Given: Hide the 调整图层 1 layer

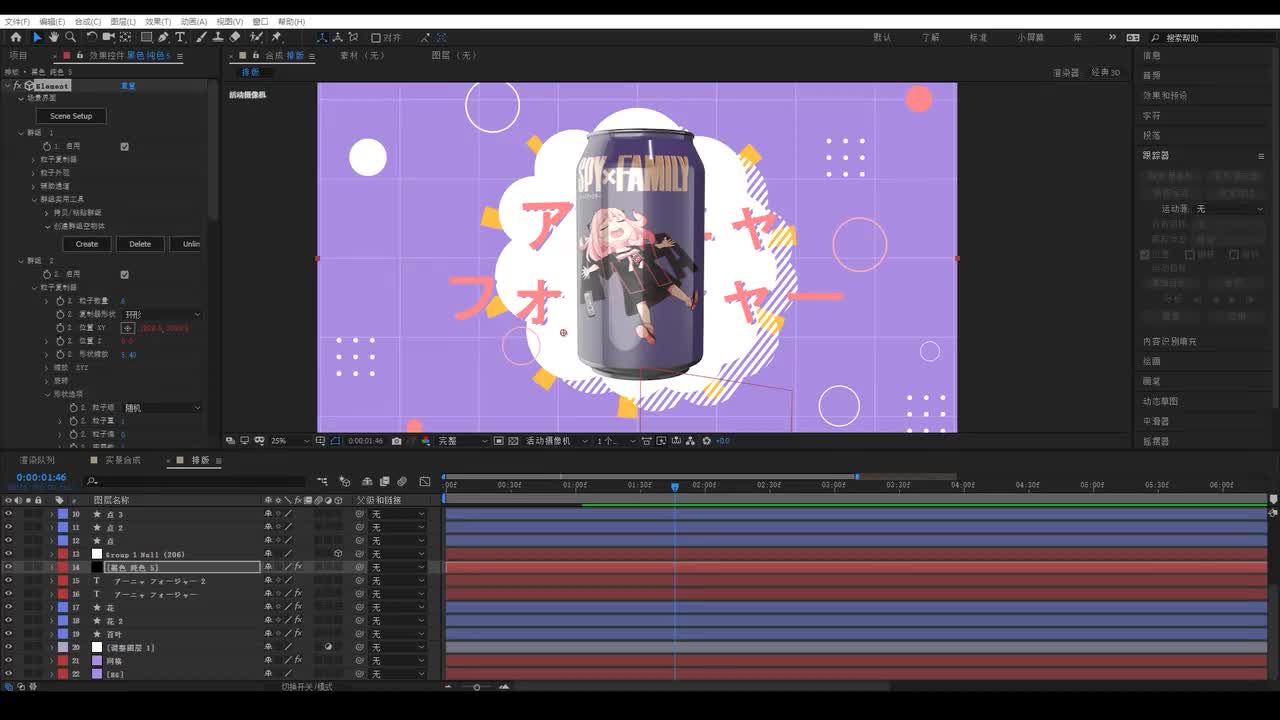Looking at the screenshot, I should click(8, 648).
